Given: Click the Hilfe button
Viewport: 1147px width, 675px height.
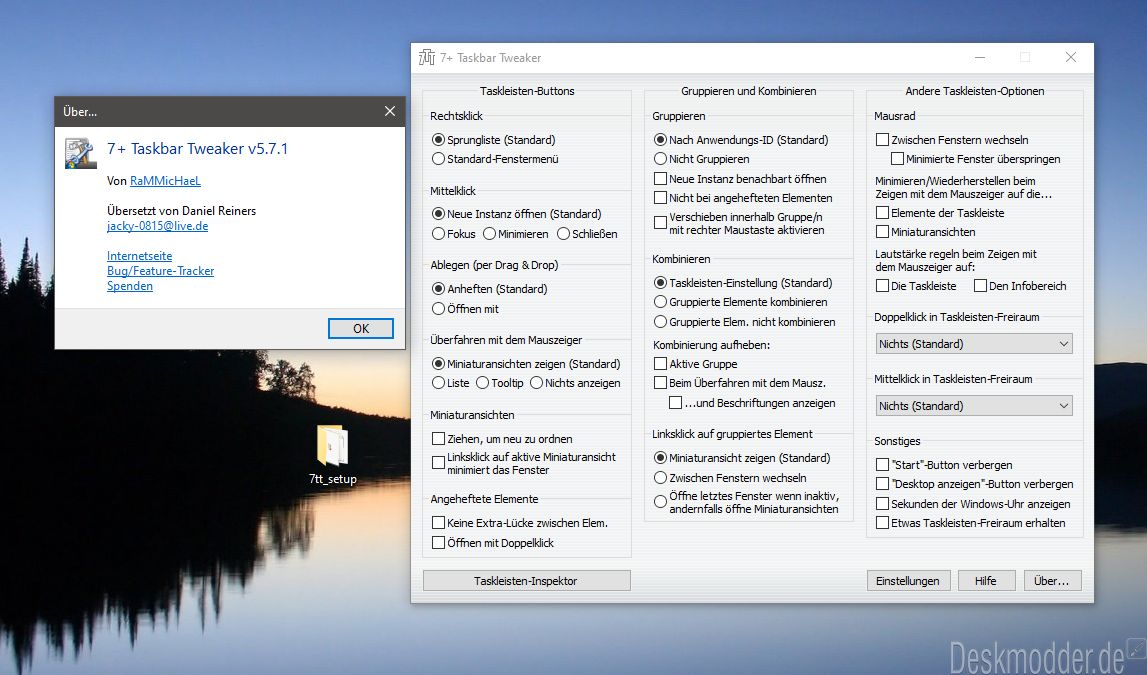Looking at the screenshot, I should pos(986,581).
